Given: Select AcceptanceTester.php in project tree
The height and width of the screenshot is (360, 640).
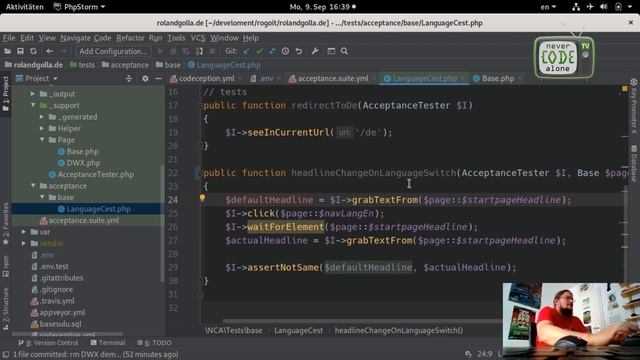Looking at the screenshot, I should point(91,174).
